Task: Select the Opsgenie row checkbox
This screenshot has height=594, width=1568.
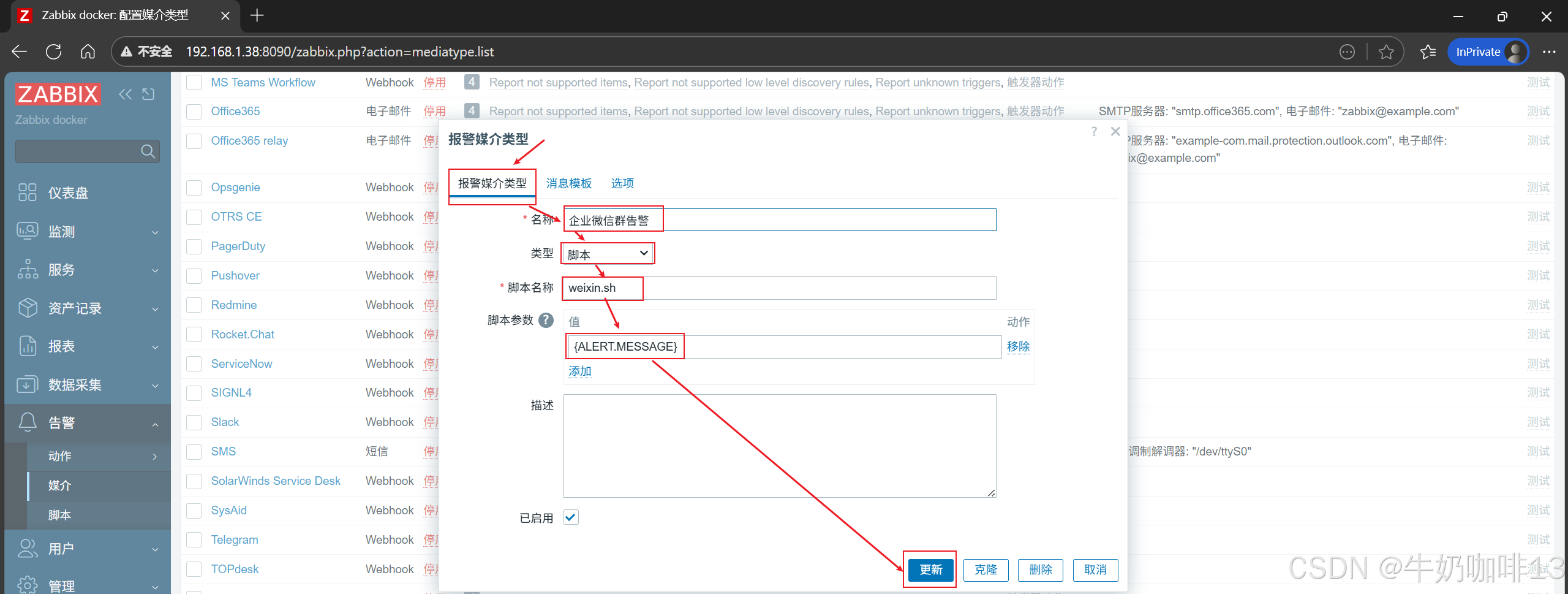Action: click(x=194, y=188)
